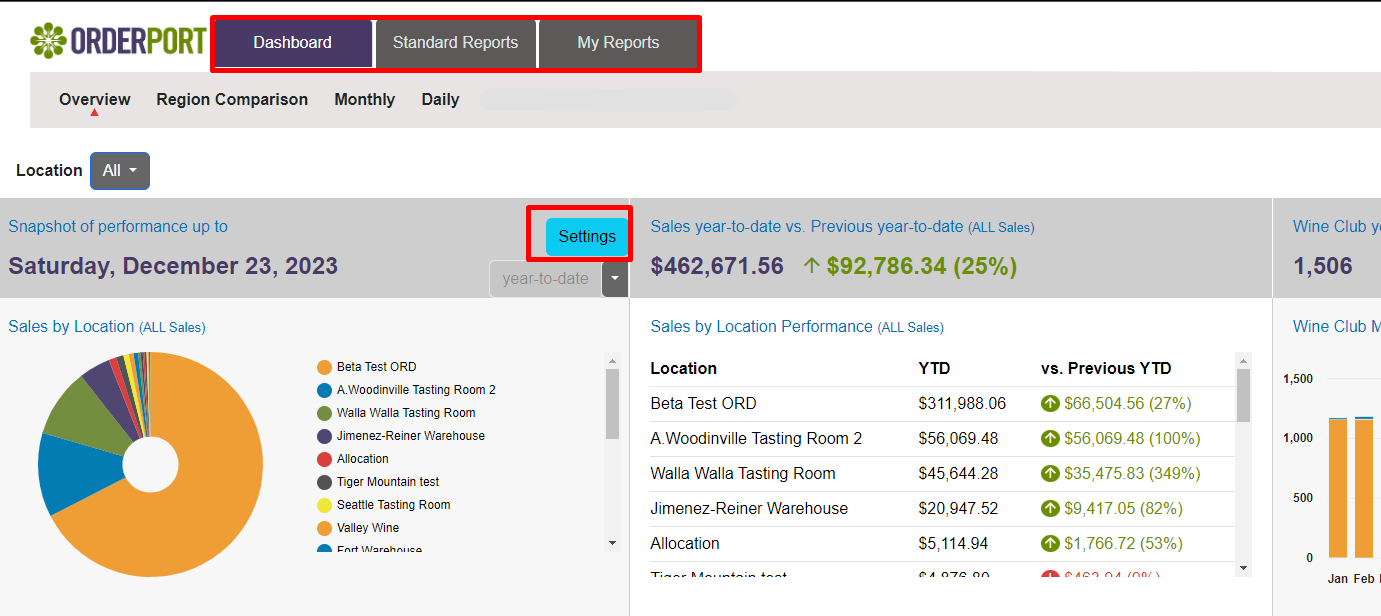The width and height of the screenshot is (1381, 616).
Task: Go to Region Comparison view
Action: (x=232, y=99)
